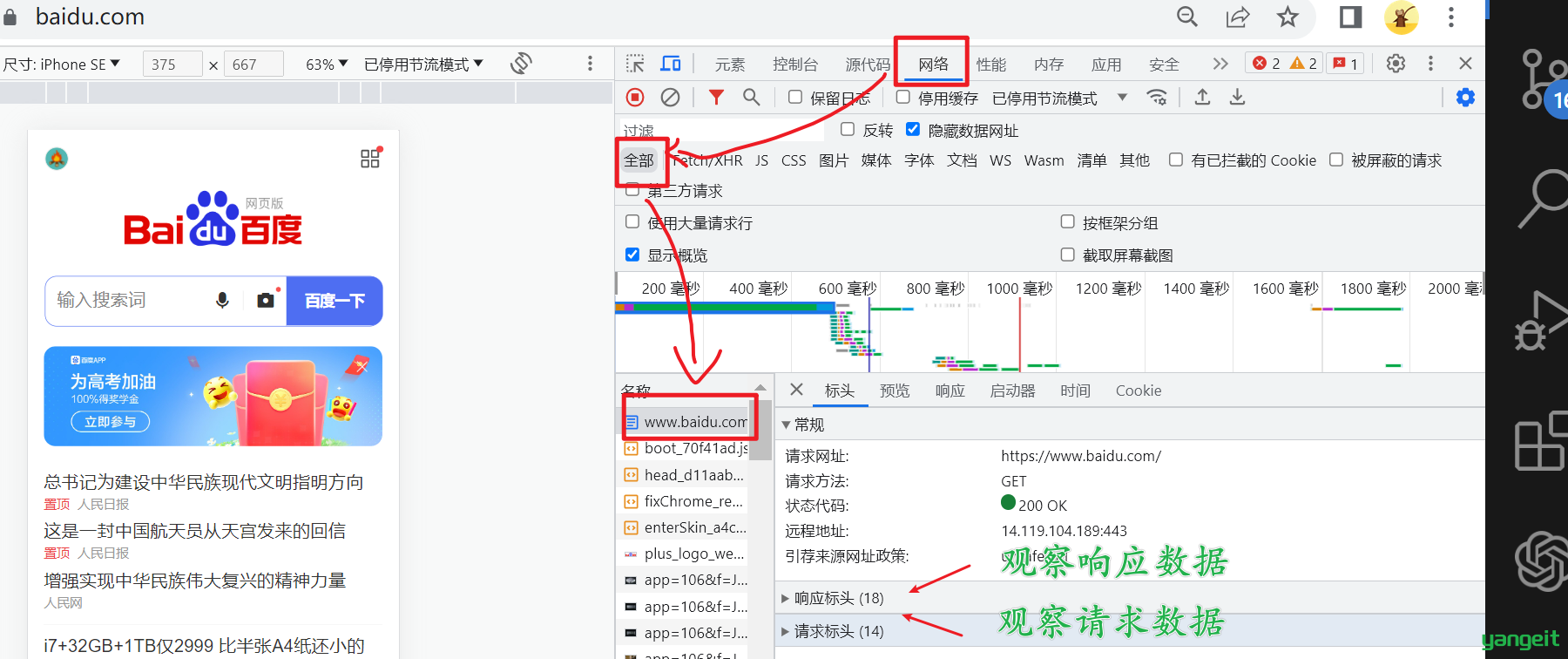Open the Cookie detail tab

coord(1139,391)
